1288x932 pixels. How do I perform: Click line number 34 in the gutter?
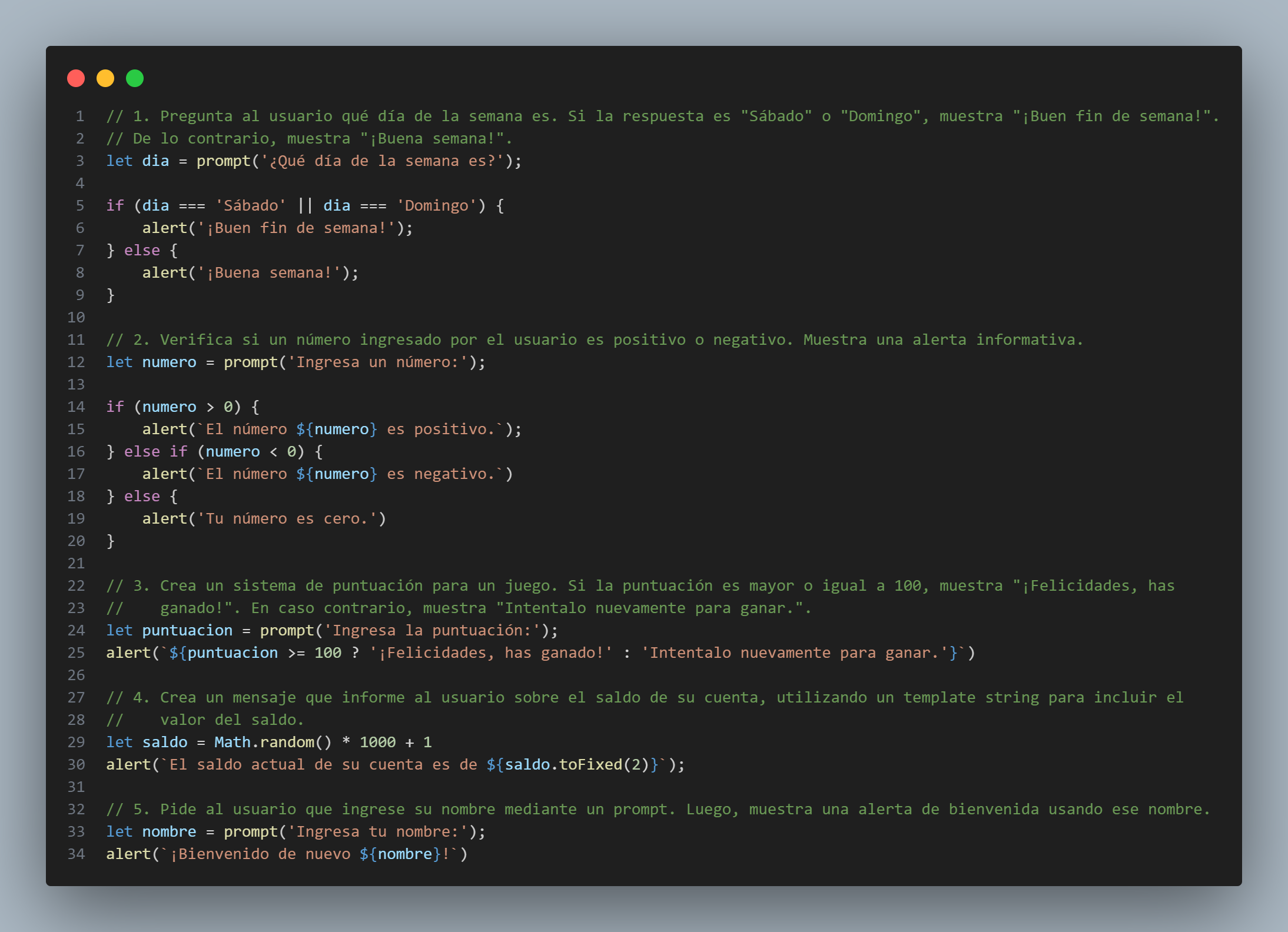point(77,854)
